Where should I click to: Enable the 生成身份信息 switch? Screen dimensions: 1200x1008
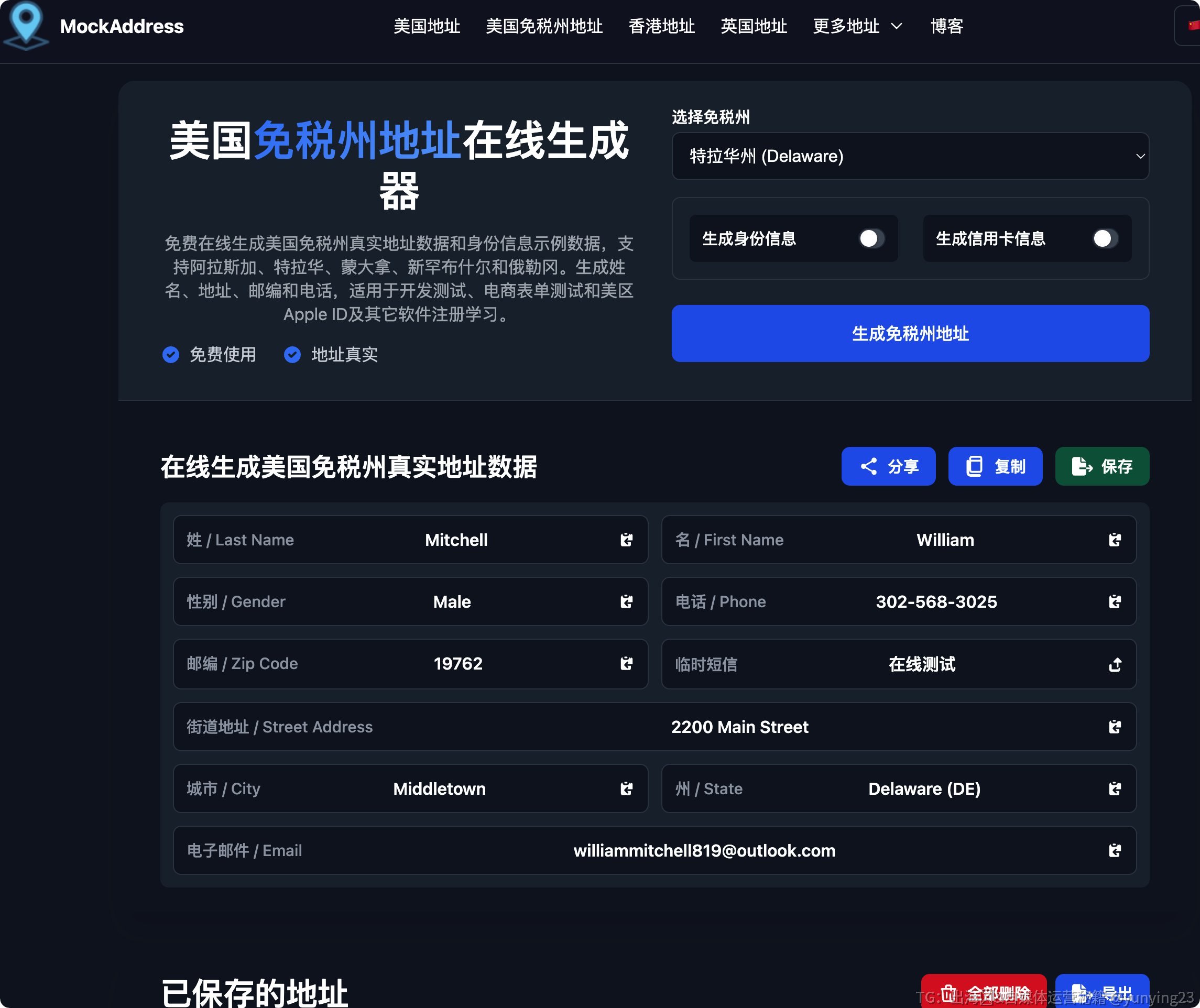870,239
